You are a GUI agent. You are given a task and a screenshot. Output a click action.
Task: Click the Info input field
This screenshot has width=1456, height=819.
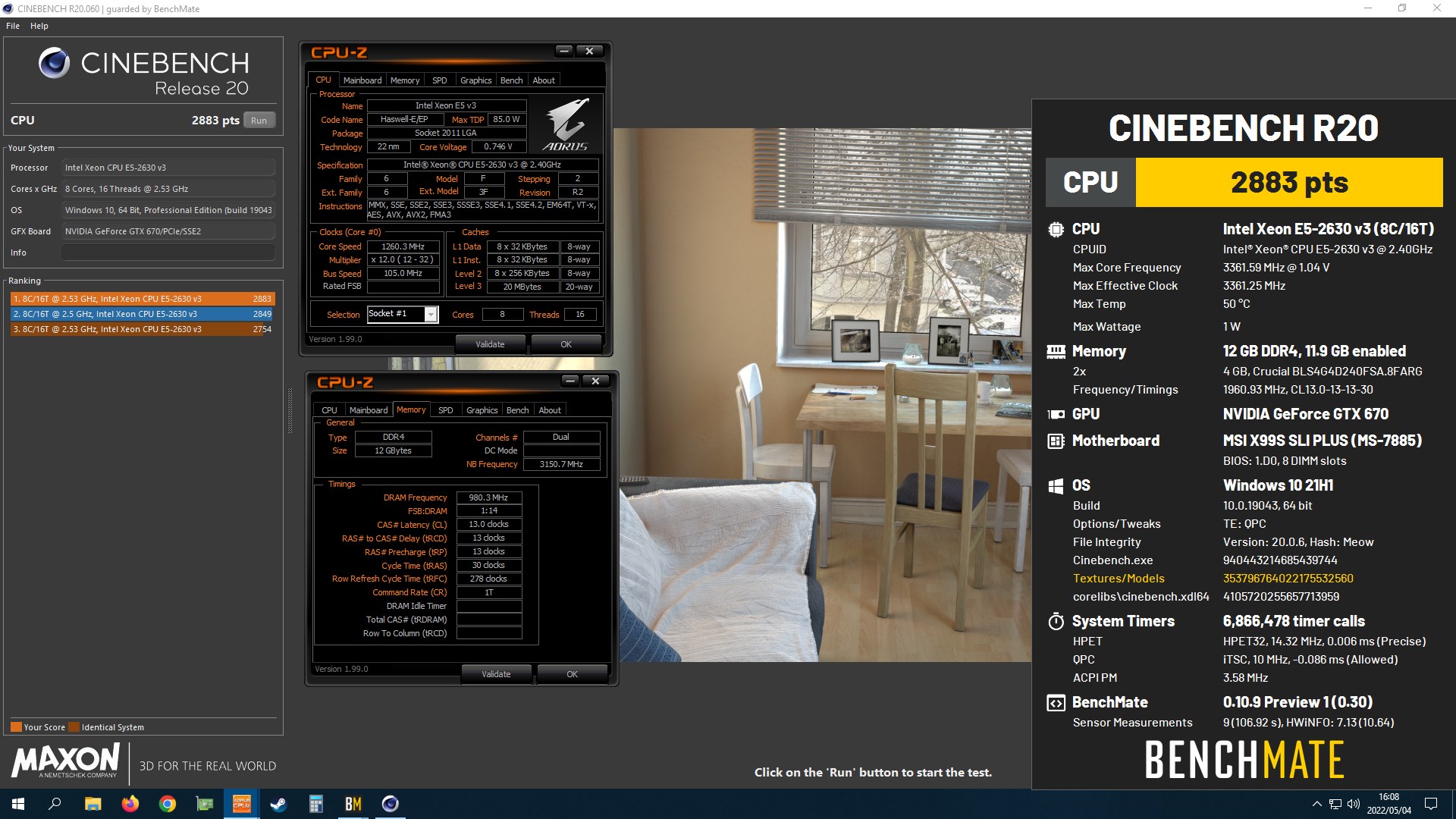click(x=168, y=253)
